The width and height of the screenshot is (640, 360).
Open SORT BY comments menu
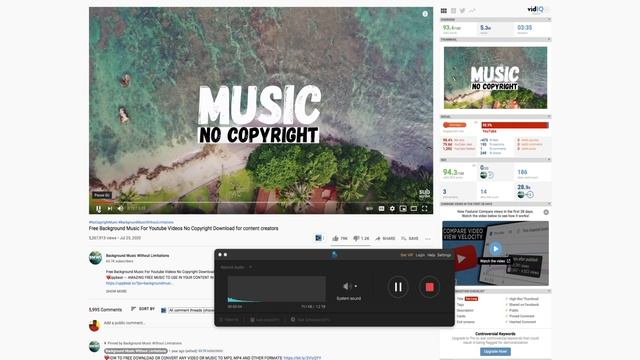click(143, 309)
